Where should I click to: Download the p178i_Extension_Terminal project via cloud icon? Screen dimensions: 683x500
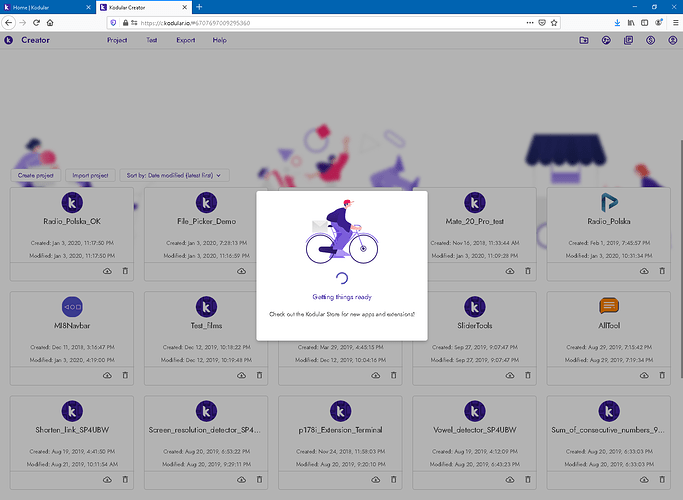(x=375, y=480)
